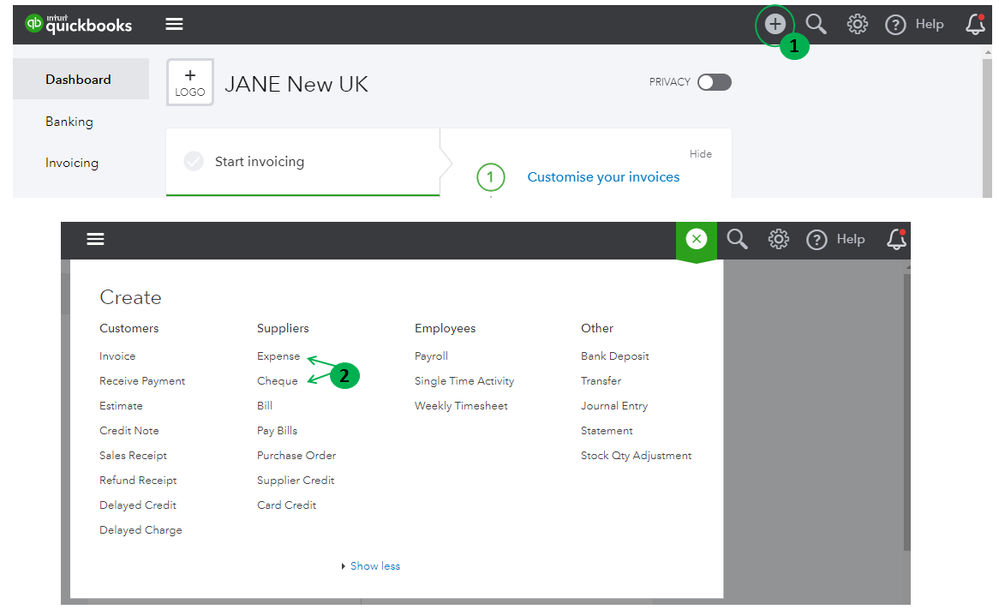Viewport: 999px width, 609px height.
Task: Click the Intuit QuickBooks logo
Action: 78,24
